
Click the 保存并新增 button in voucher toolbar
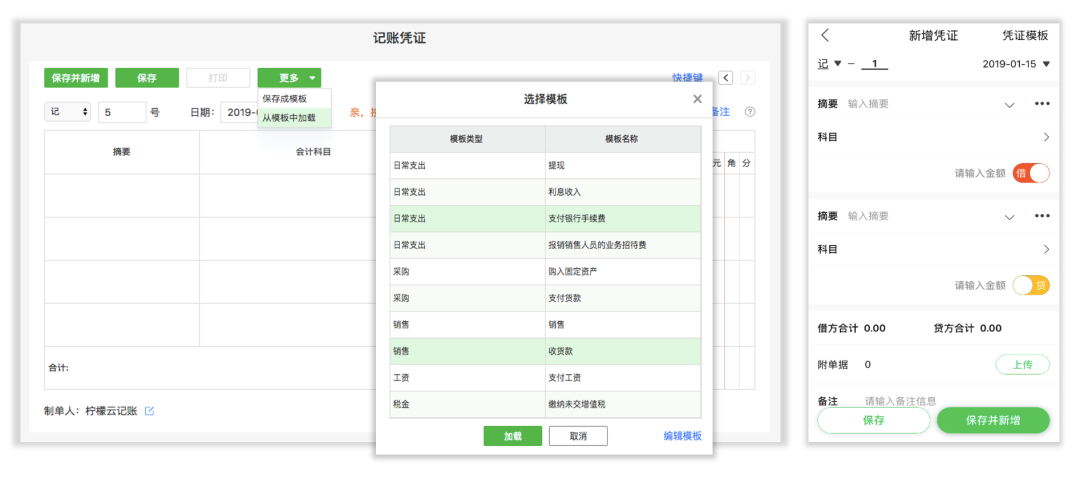tap(76, 78)
